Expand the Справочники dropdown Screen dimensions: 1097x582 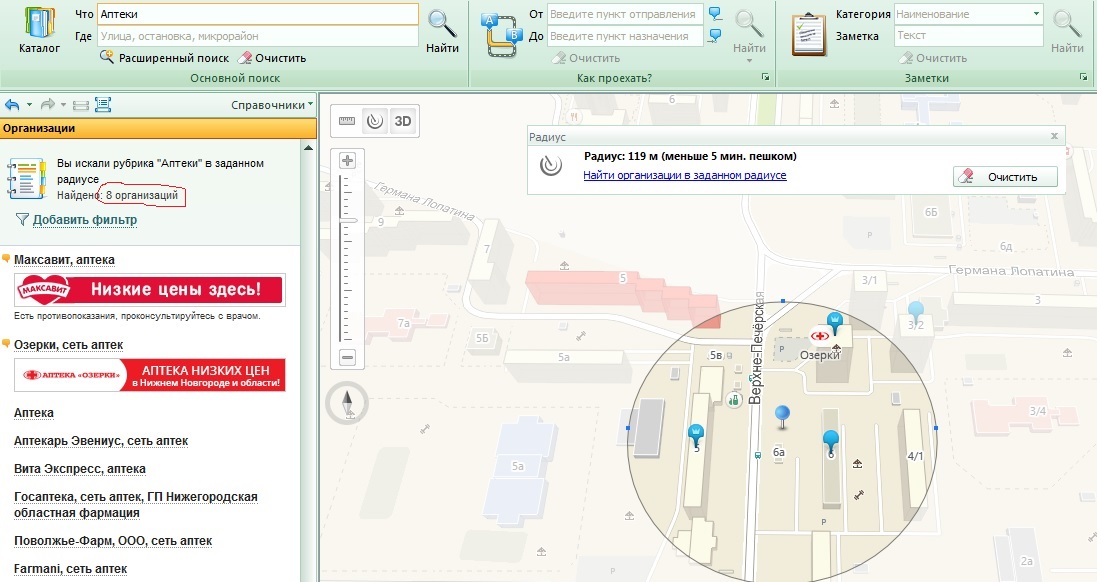pyautogui.click(x=271, y=105)
